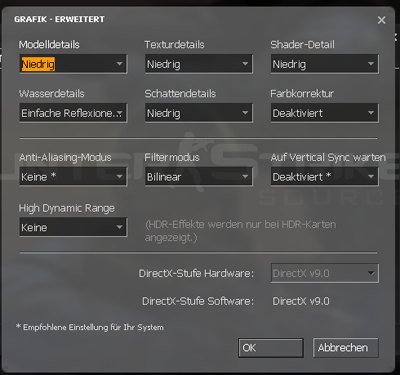Confirm settings with the OK button
This screenshot has width=400, height=375.
[x=271, y=348]
